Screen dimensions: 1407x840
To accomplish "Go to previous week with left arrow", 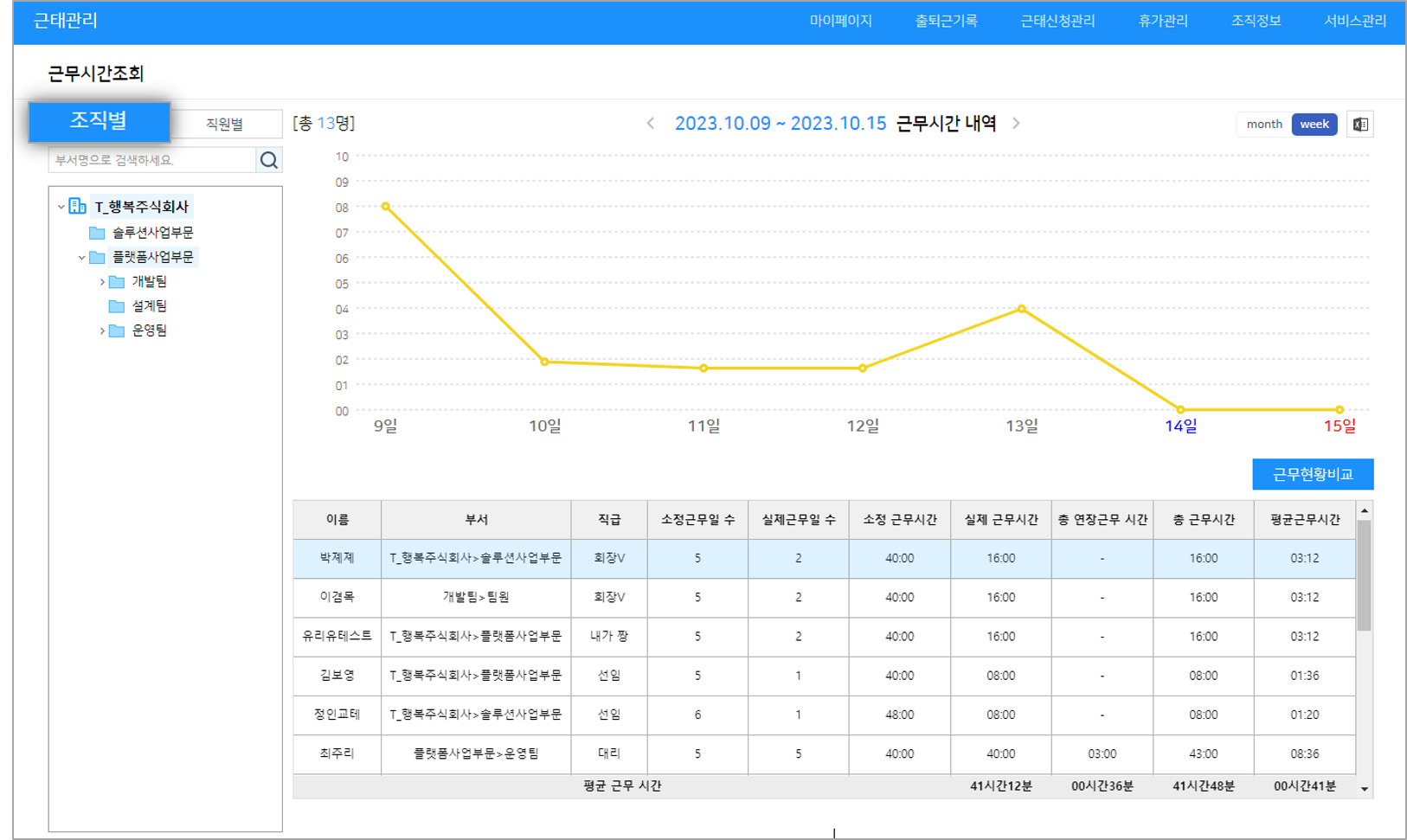I will (651, 124).
